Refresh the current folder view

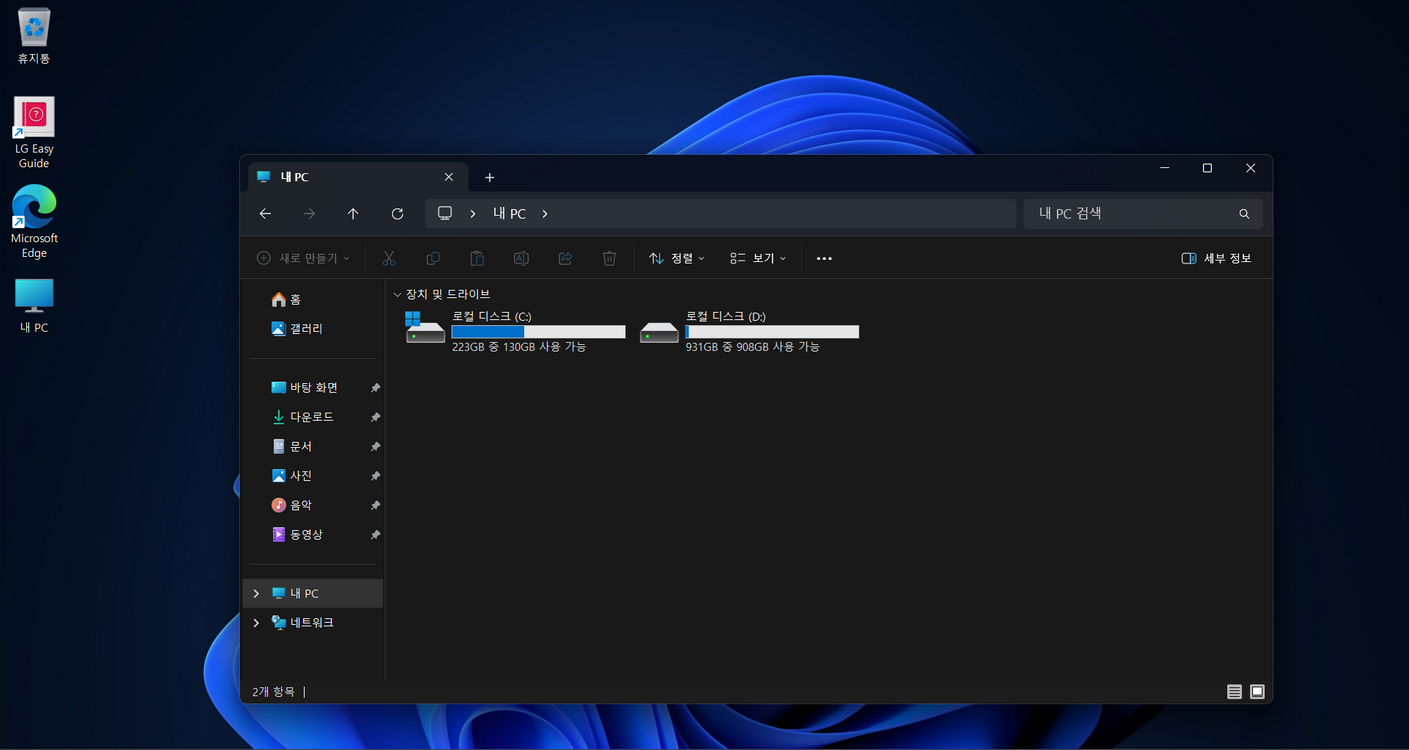click(397, 214)
